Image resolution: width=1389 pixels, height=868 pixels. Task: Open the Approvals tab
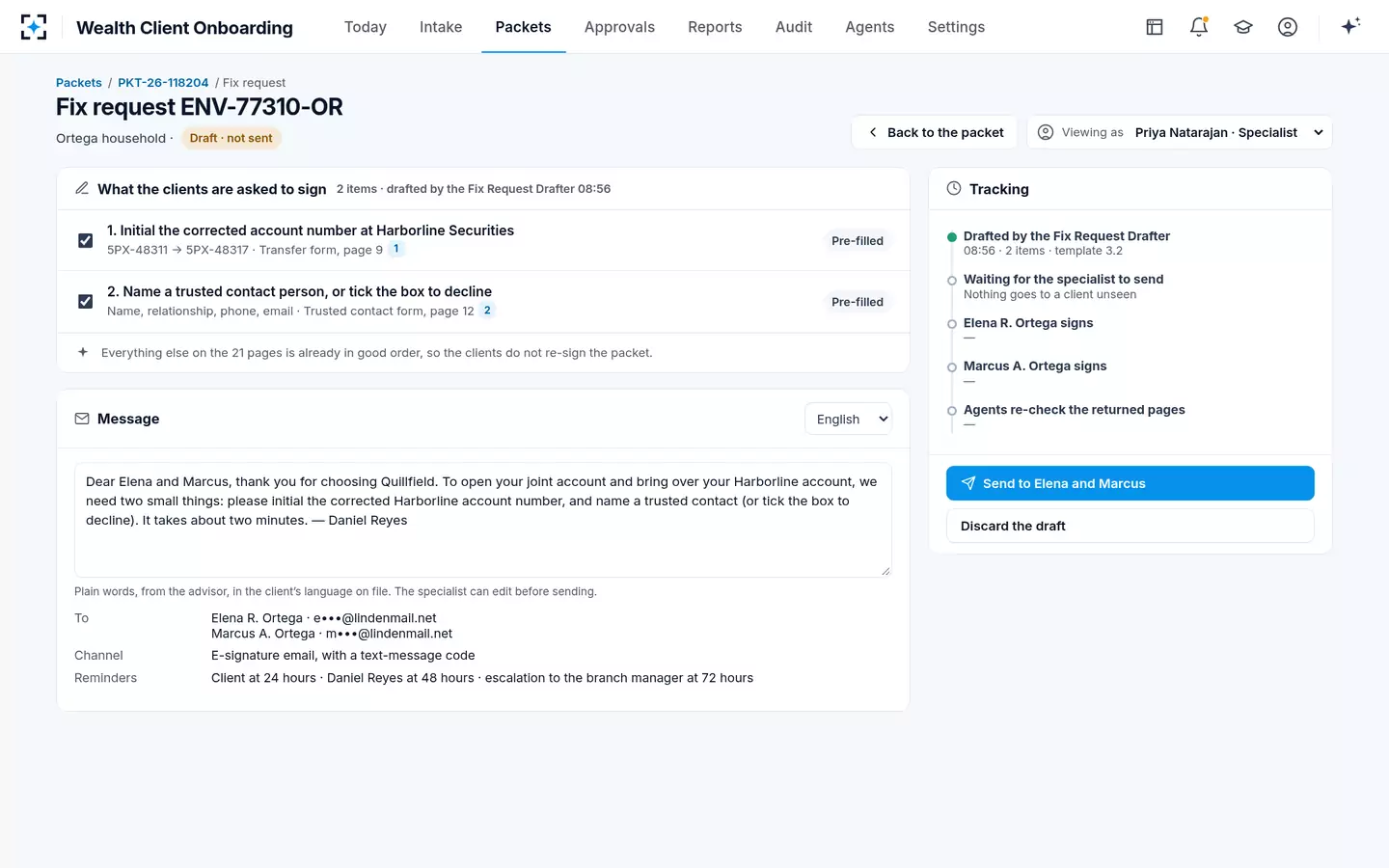point(619,27)
